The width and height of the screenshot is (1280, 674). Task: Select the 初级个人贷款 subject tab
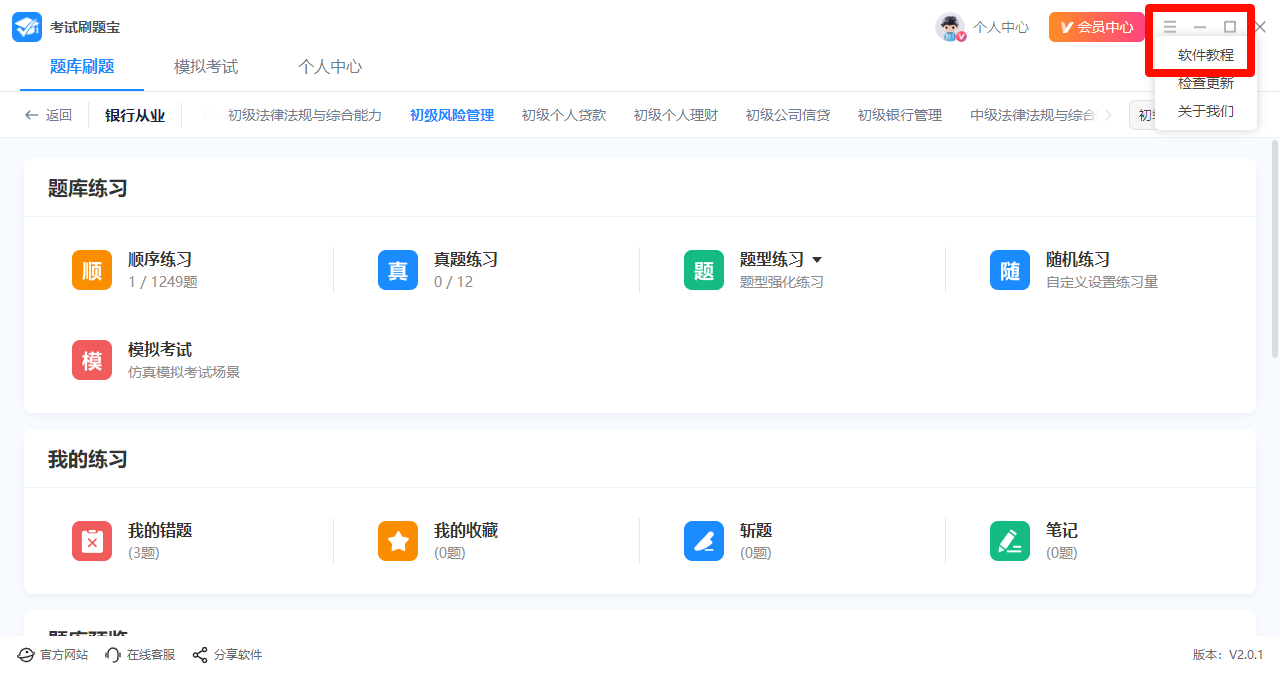(x=564, y=115)
